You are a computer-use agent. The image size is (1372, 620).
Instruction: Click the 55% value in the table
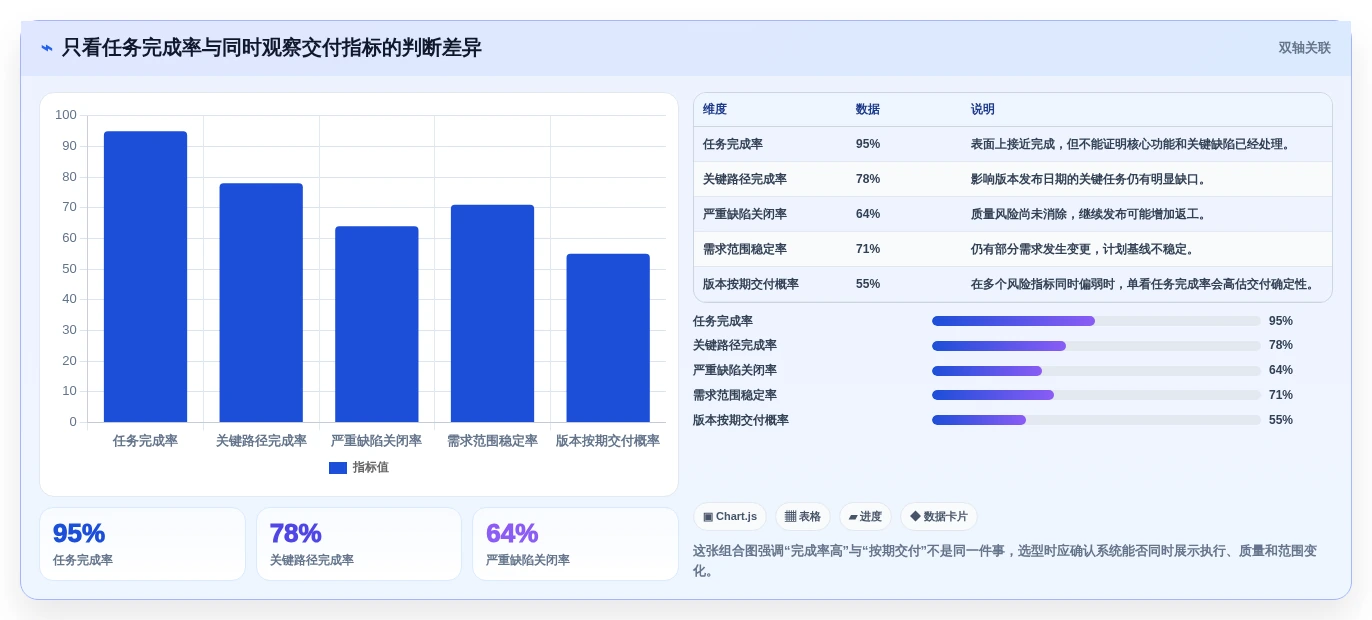[x=868, y=284]
